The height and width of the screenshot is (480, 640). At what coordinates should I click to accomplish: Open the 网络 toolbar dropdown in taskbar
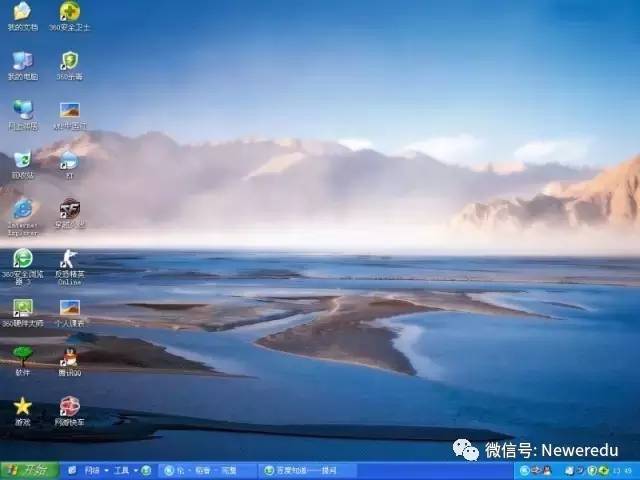tap(96, 471)
